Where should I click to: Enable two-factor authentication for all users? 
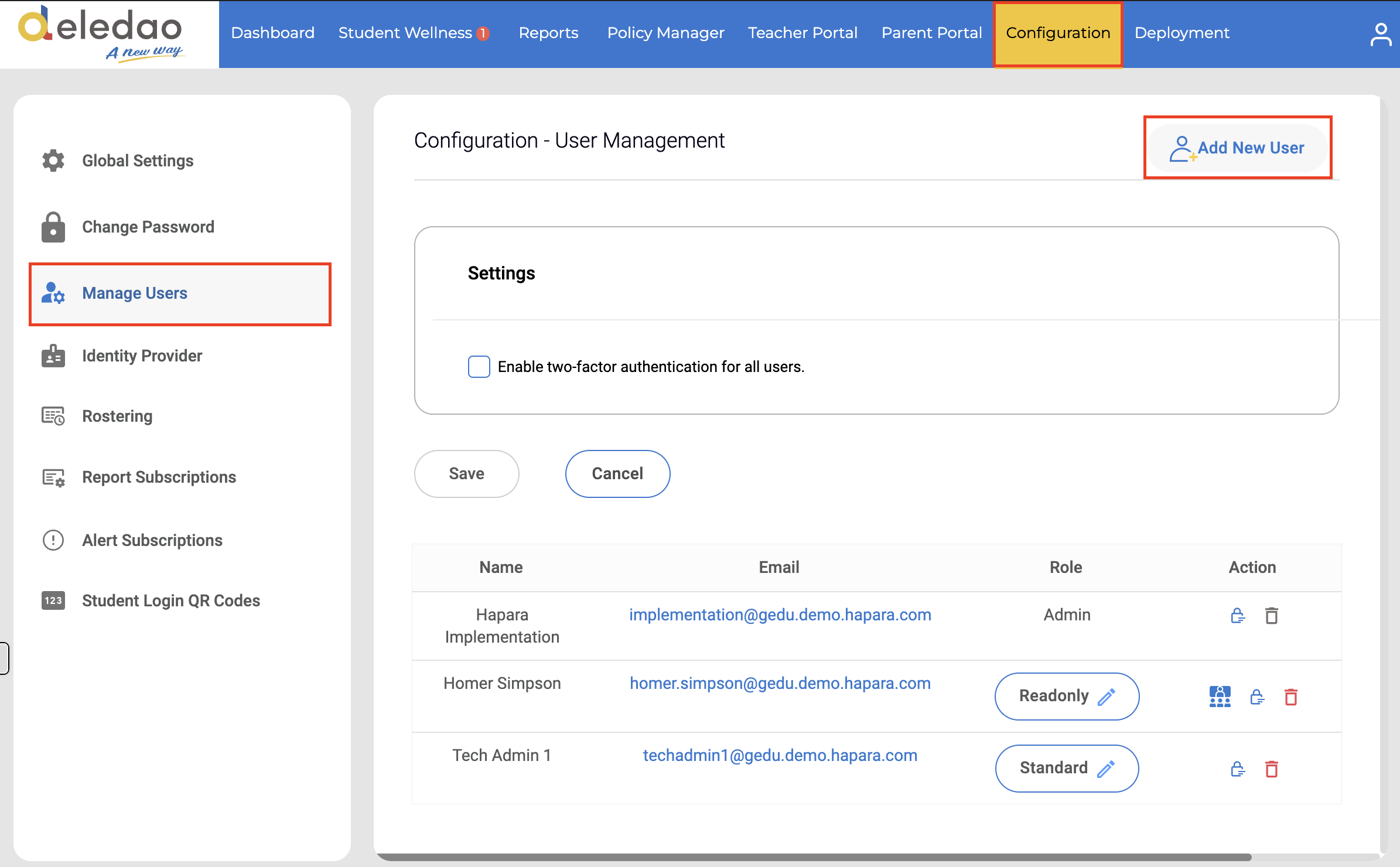click(479, 367)
